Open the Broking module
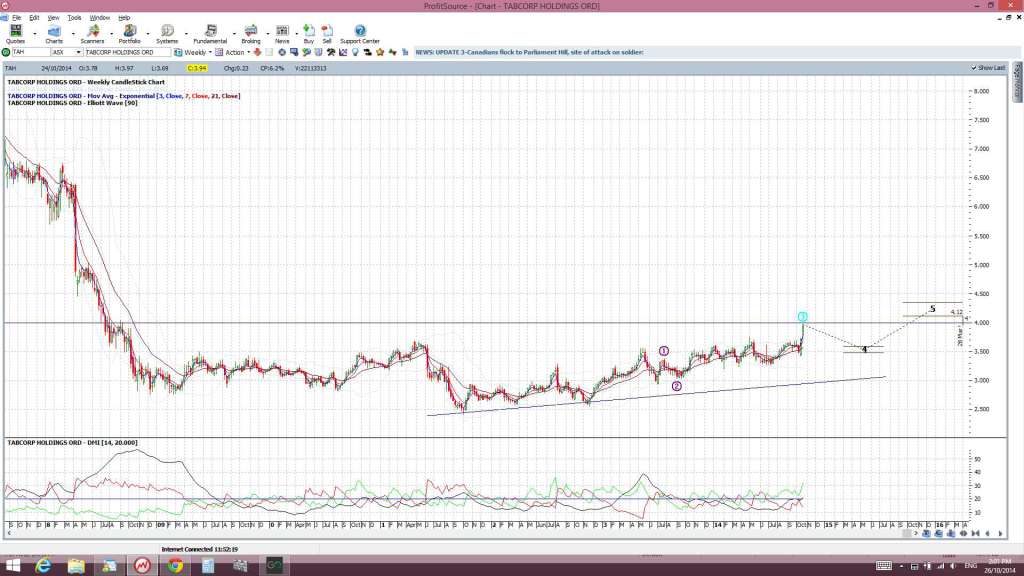 (251, 34)
